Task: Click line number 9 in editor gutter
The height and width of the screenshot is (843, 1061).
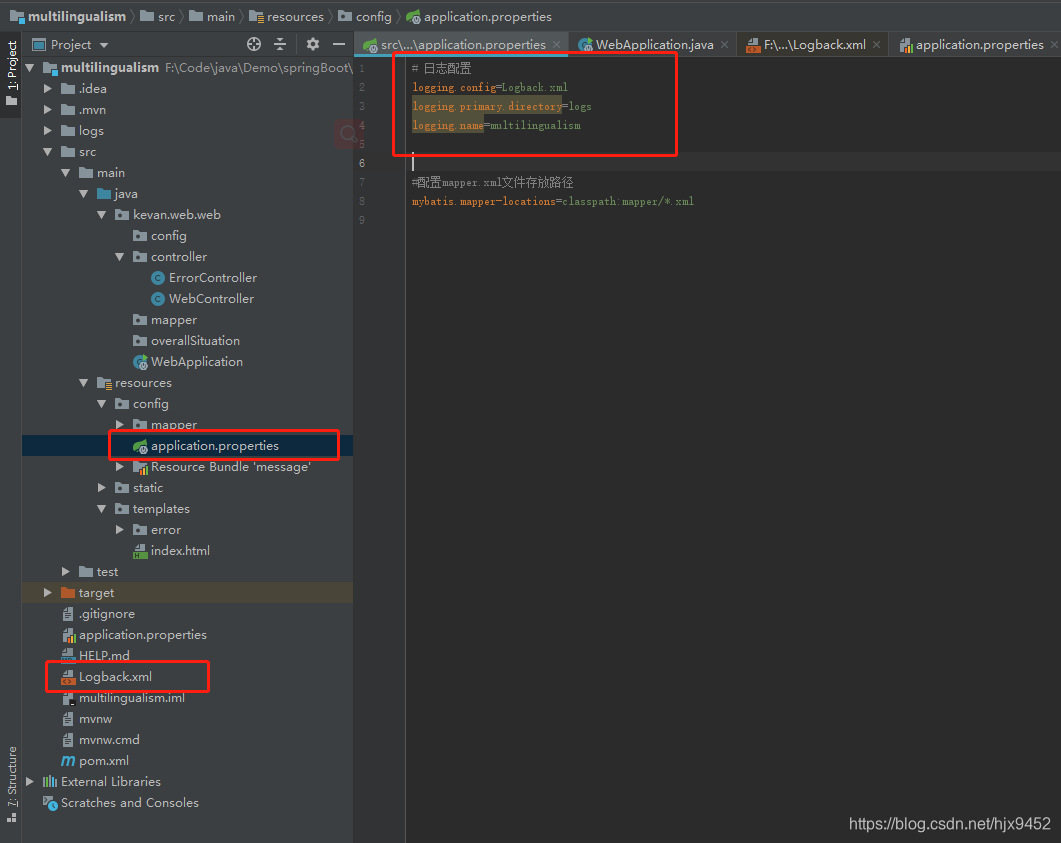Action: [362, 220]
